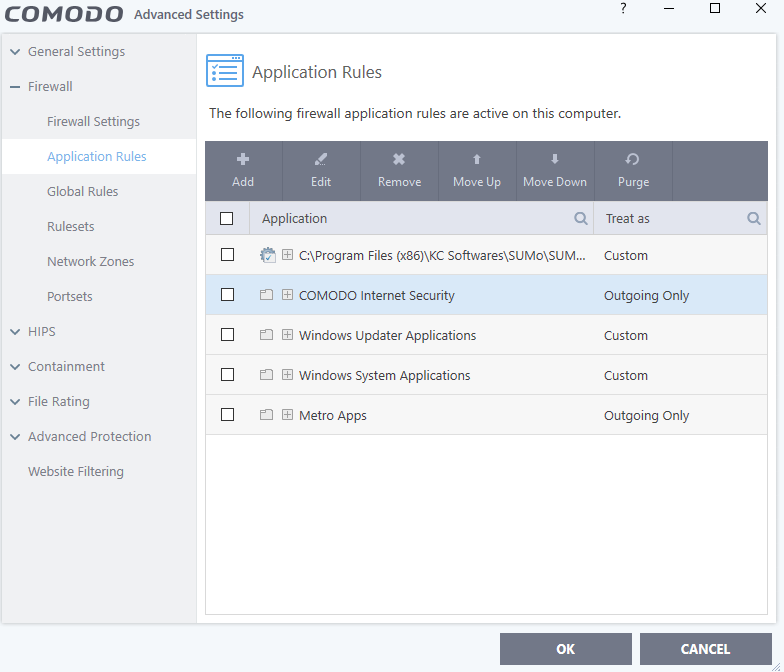
Task: Open the Treat as column search icon
Action: point(754,218)
